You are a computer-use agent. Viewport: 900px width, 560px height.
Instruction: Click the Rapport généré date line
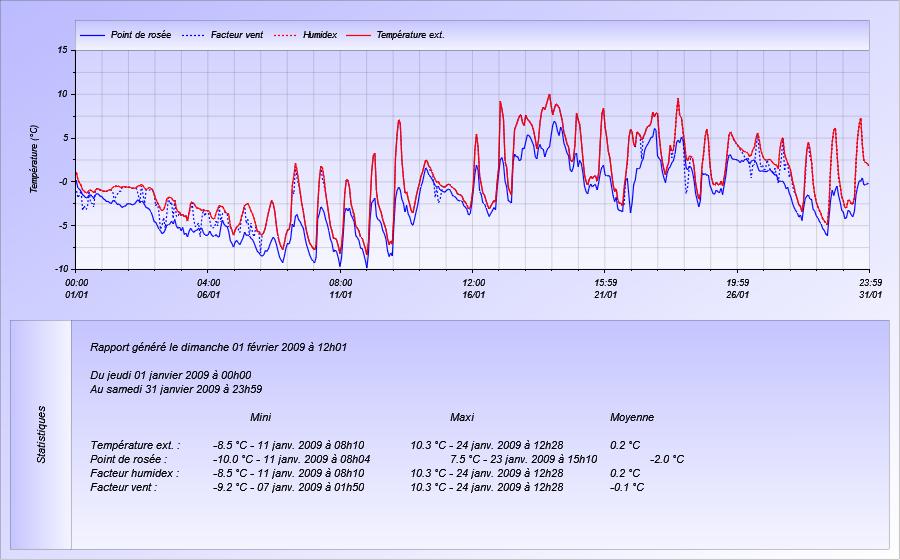(x=218, y=347)
